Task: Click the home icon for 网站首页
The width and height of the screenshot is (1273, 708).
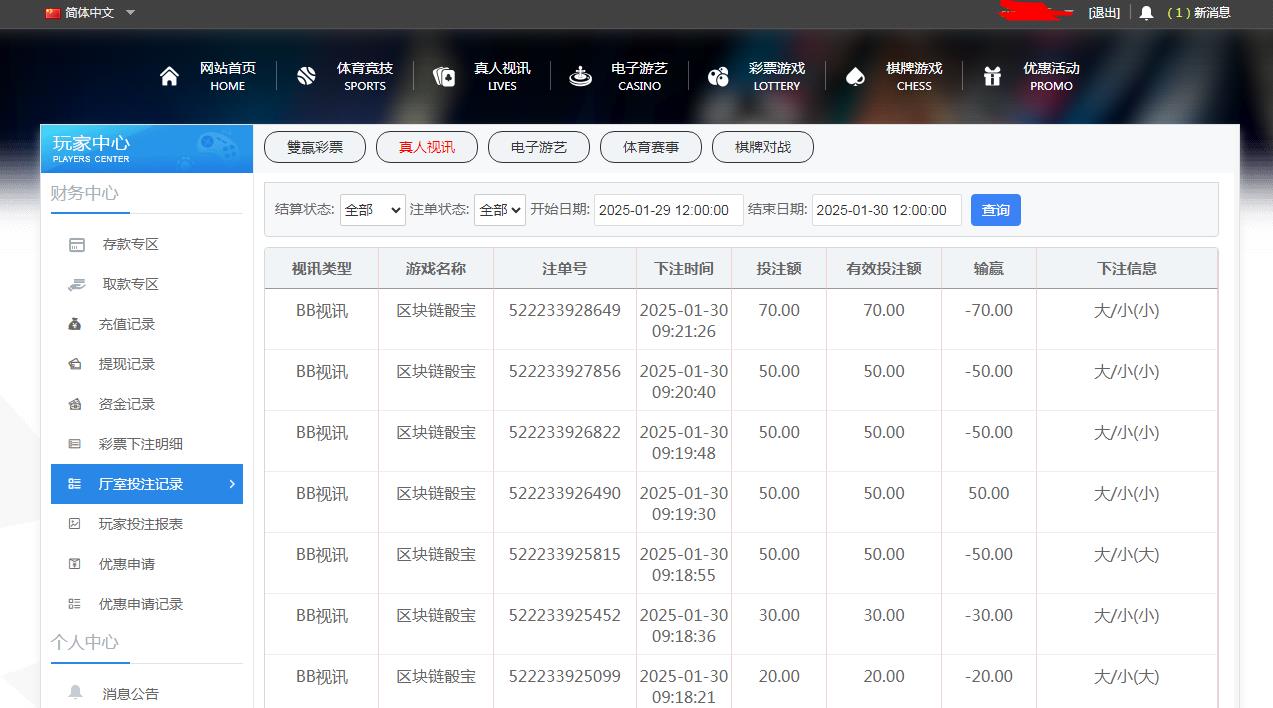Action: coord(170,75)
